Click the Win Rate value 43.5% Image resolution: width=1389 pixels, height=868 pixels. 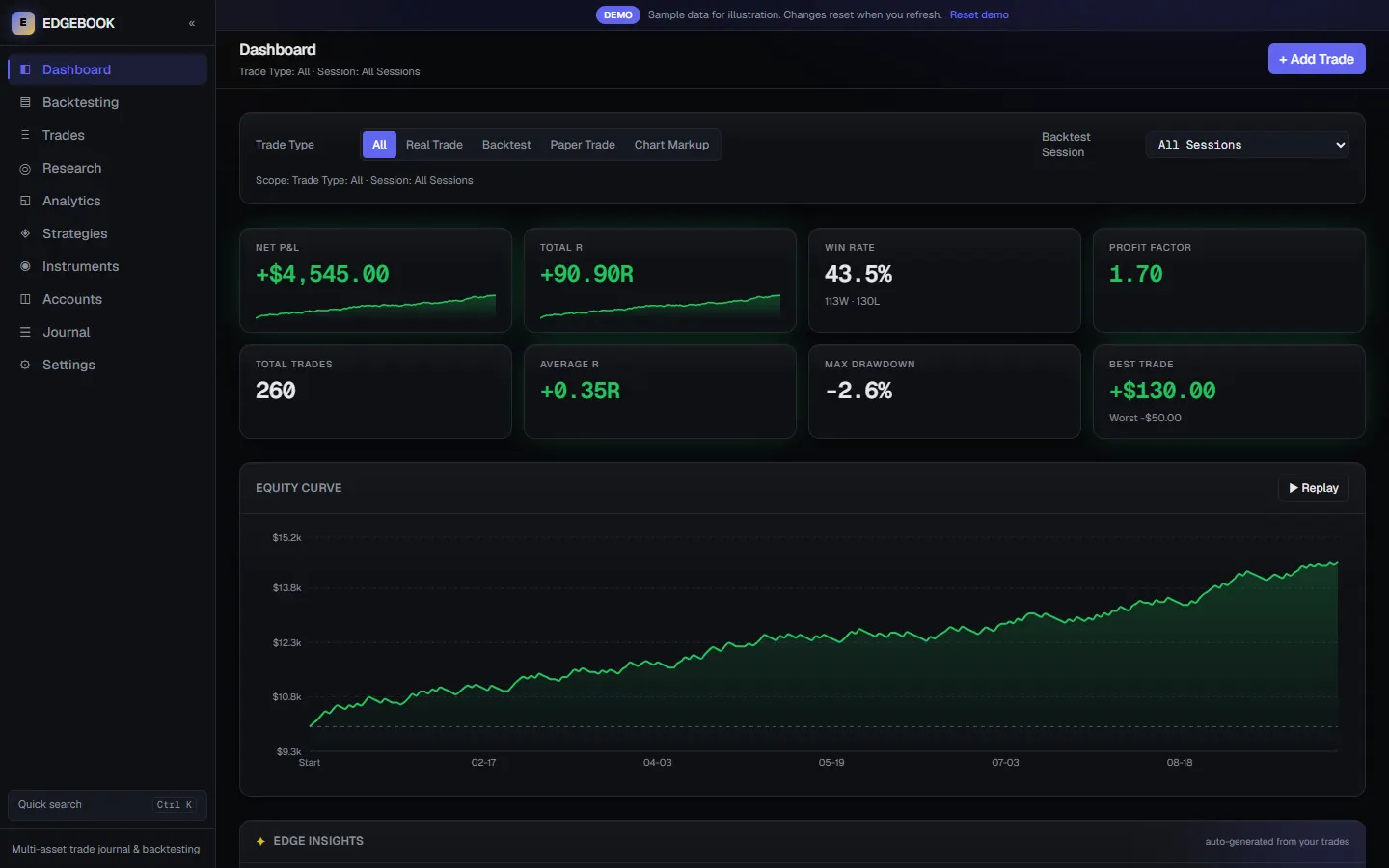coord(858,275)
